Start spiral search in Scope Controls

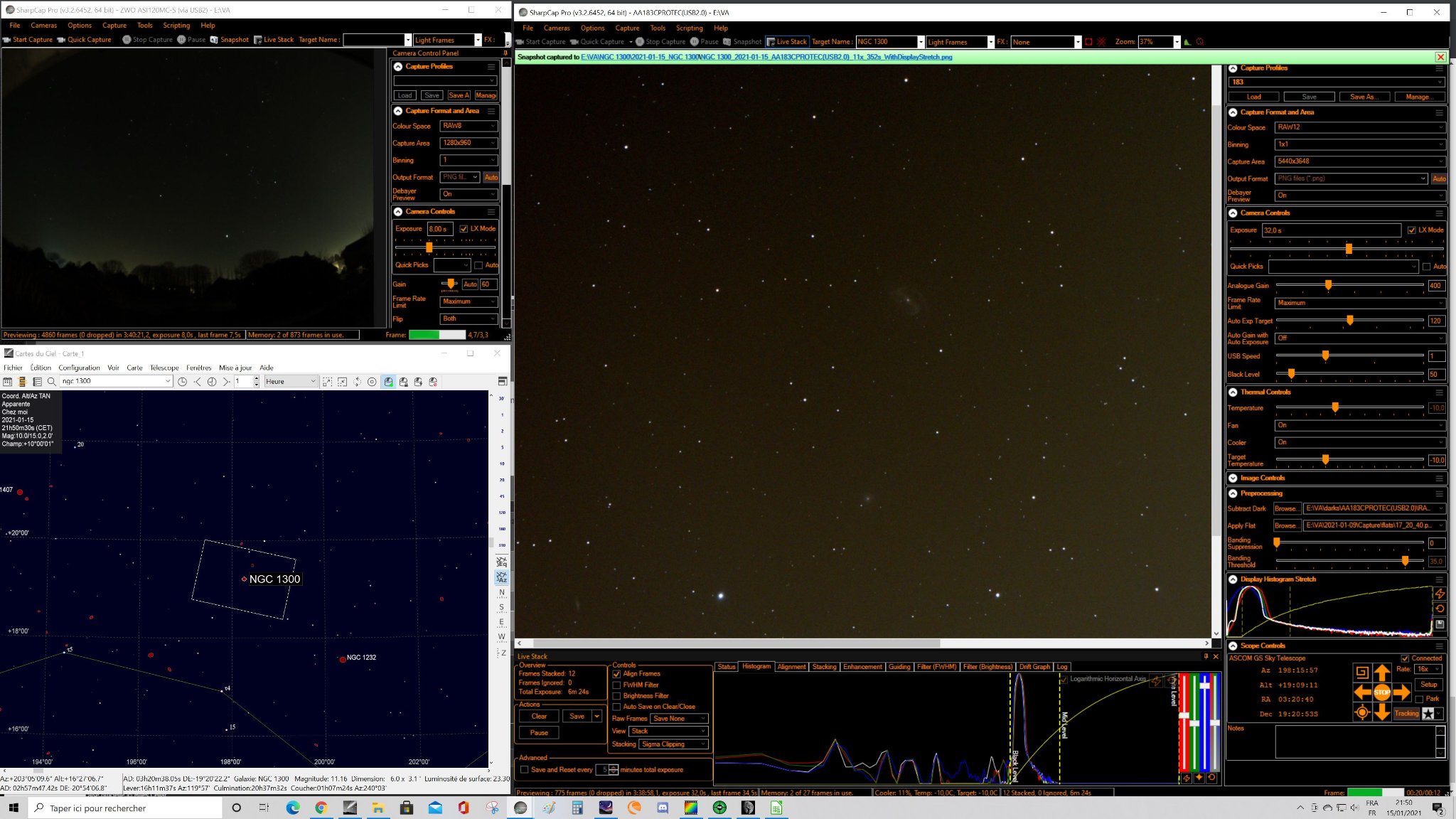click(1362, 672)
